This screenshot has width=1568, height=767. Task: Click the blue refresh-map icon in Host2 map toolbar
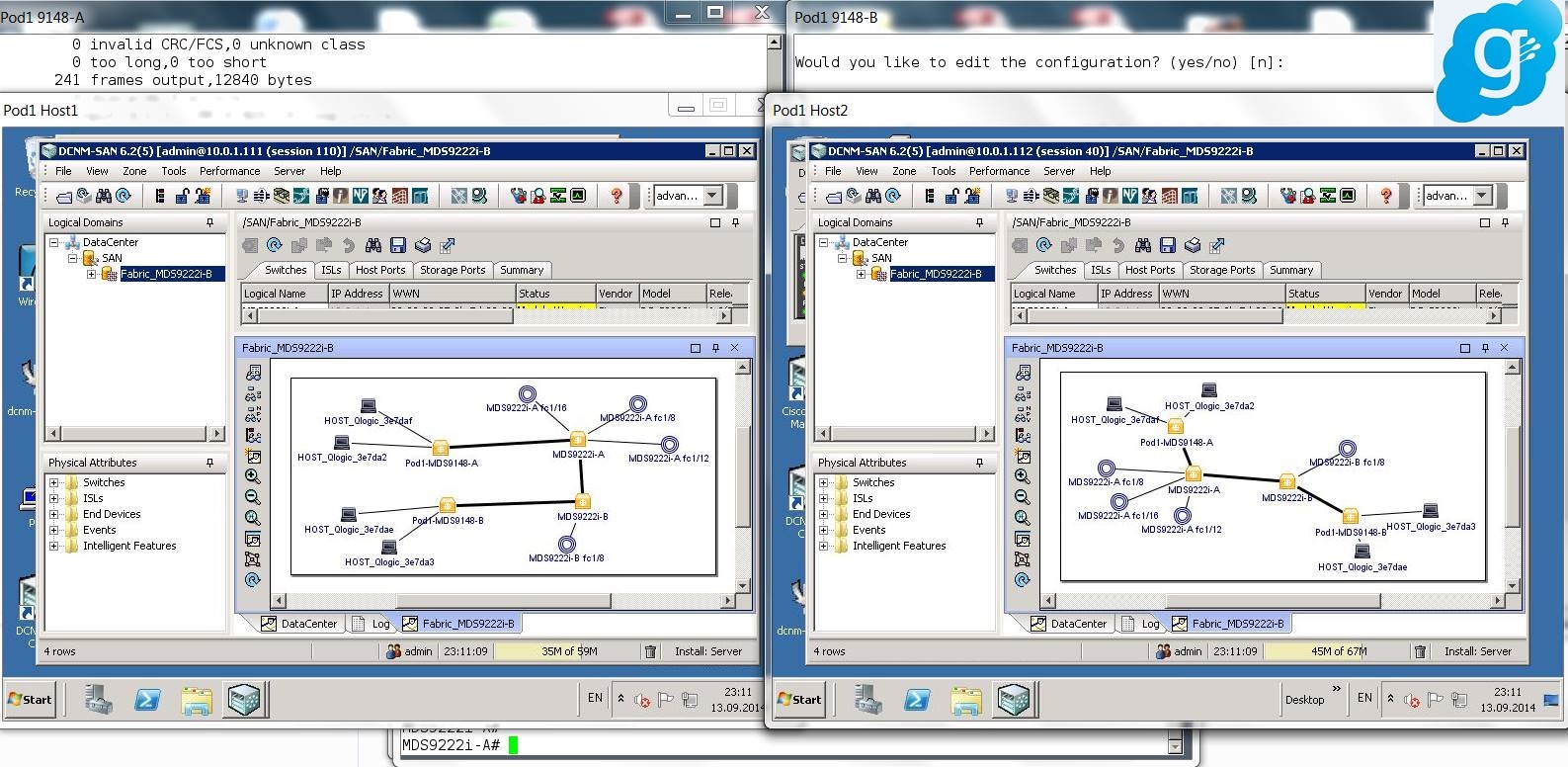(x=1023, y=580)
